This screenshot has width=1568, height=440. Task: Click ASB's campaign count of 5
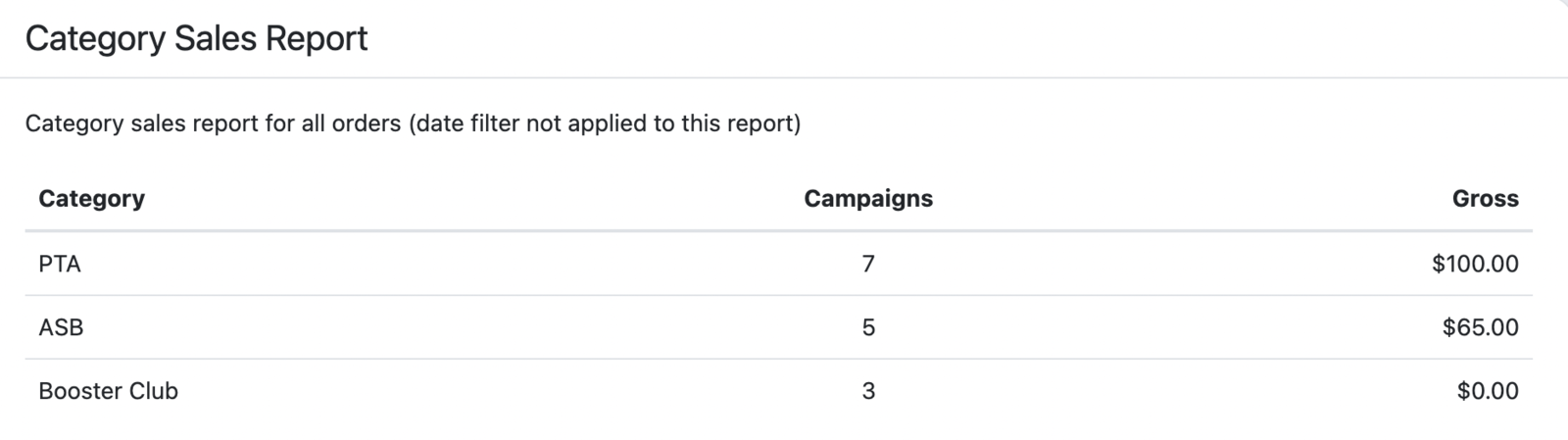tap(868, 327)
